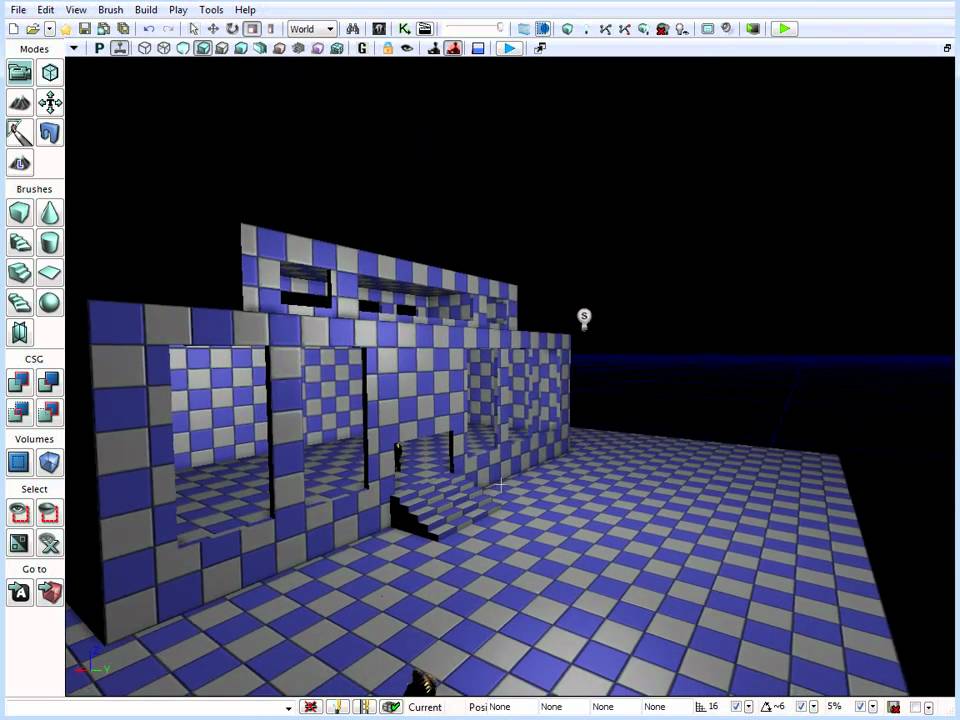Select the arrow pointer selection tool
The height and width of the screenshot is (720, 960).
(194, 29)
